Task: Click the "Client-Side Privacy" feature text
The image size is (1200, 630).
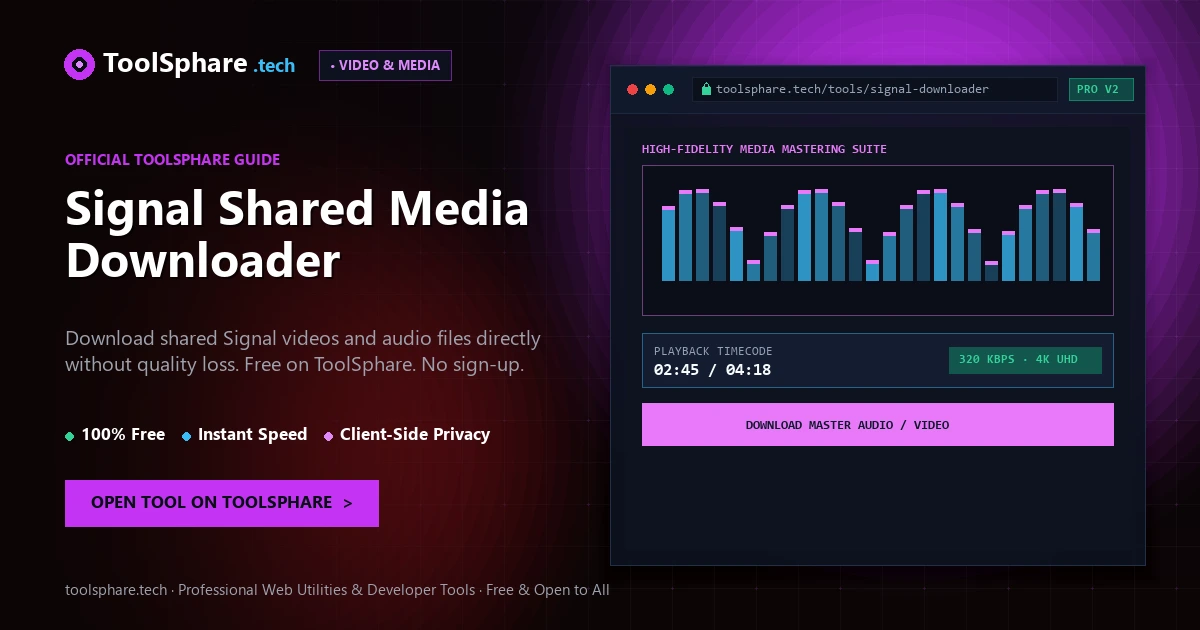Action: (415, 434)
